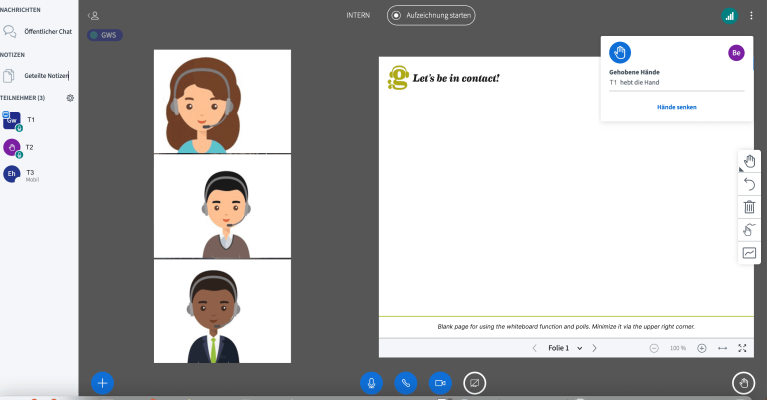Mute the microphone
The width and height of the screenshot is (767, 400).
click(x=371, y=382)
